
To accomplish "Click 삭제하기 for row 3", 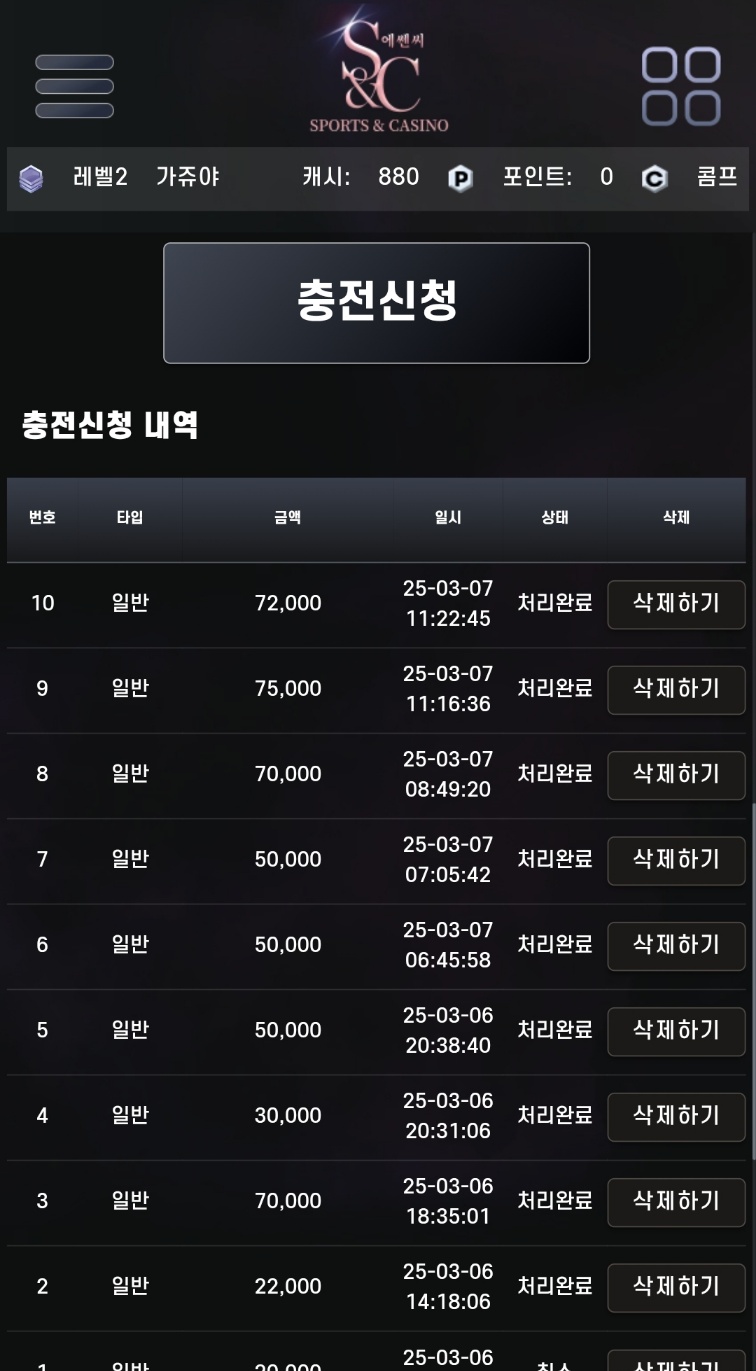I will (x=676, y=1201).
